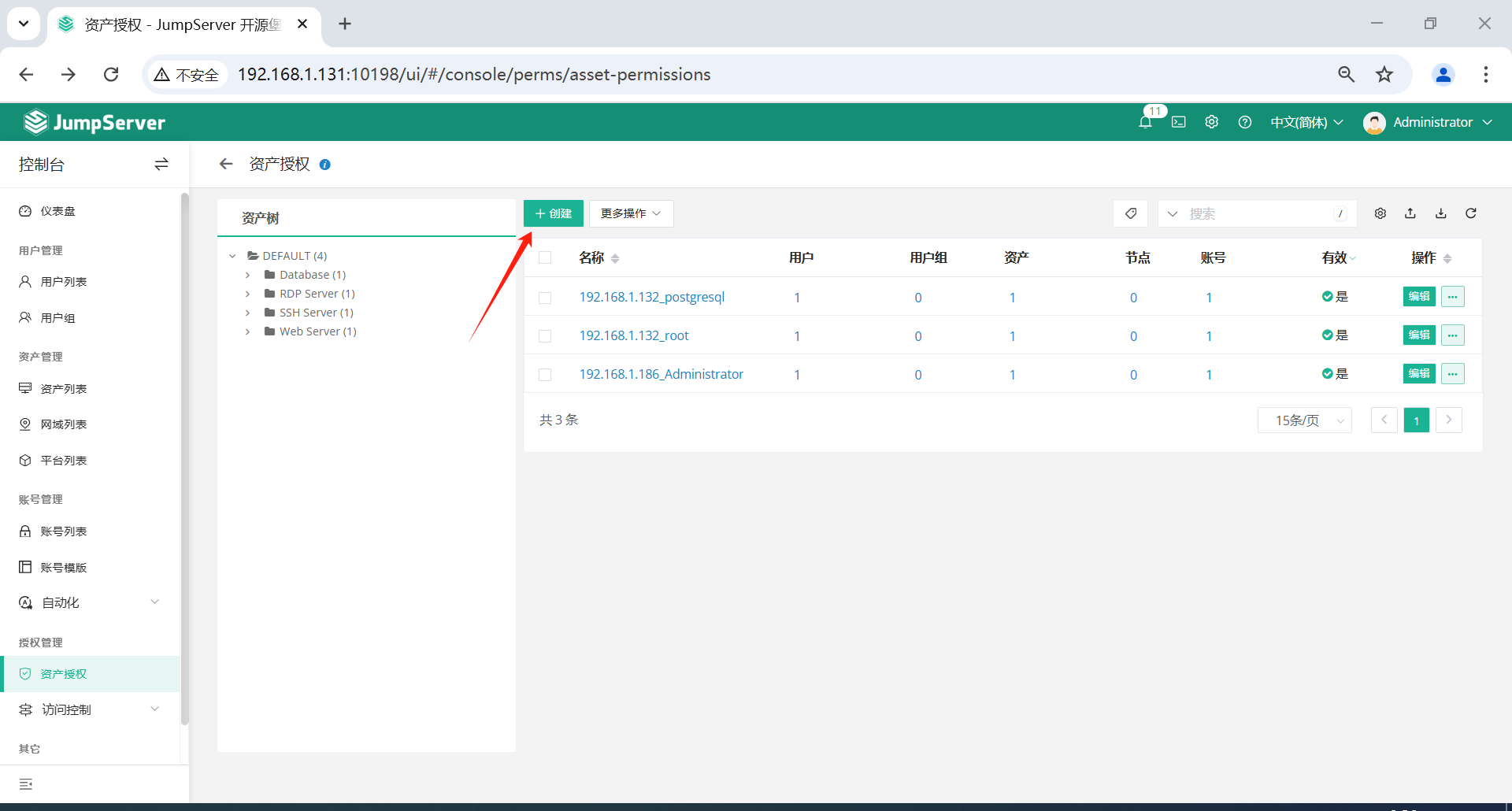
Task: Sort the table by 名称 column
Action: click(x=599, y=257)
